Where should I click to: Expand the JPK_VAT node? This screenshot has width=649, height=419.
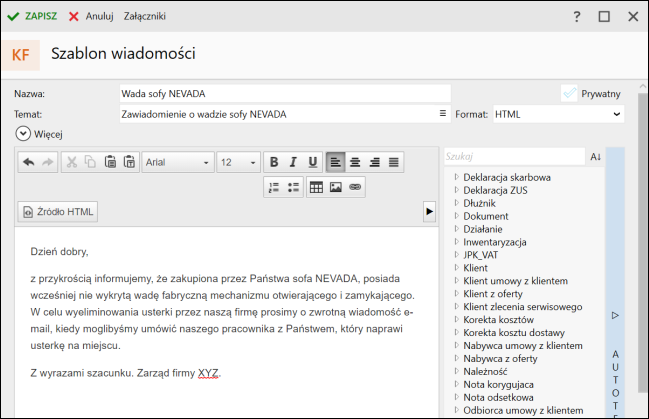456,254
